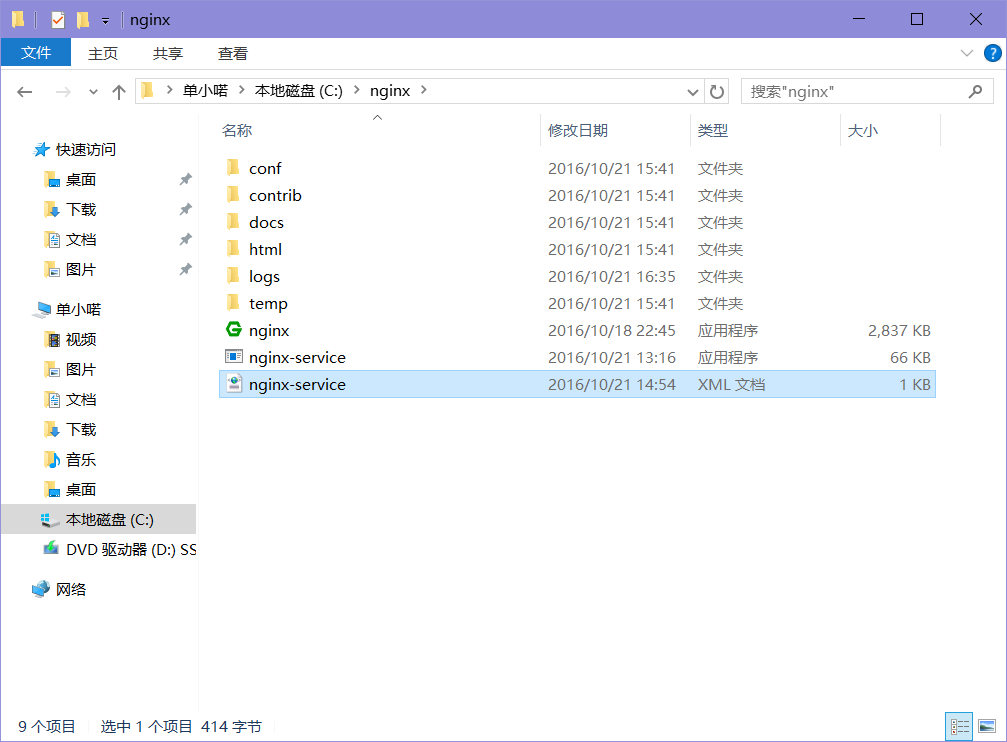1007x742 pixels.
Task: Select 单小嗒 computer node in sidebar
Action: [78, 309]
